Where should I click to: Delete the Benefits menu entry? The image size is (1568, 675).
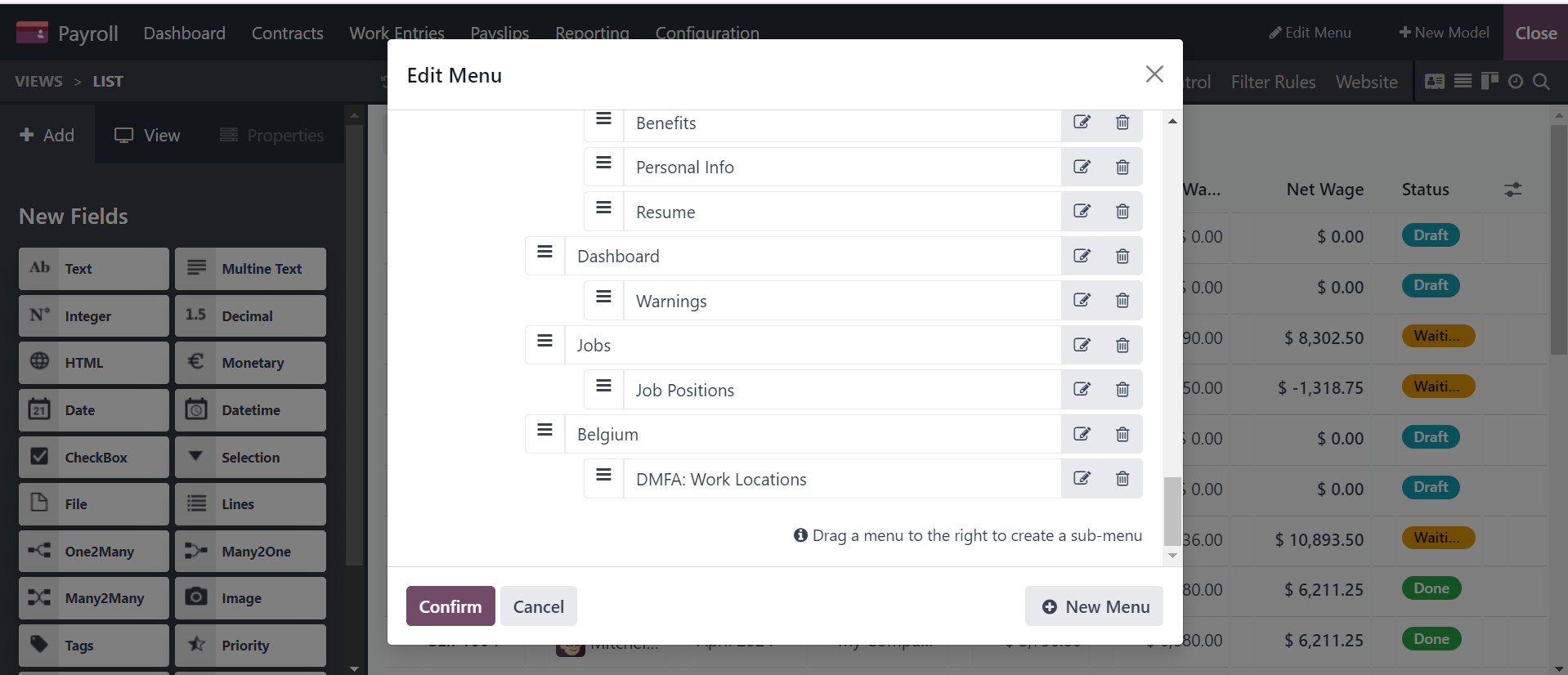(1122, 123)
